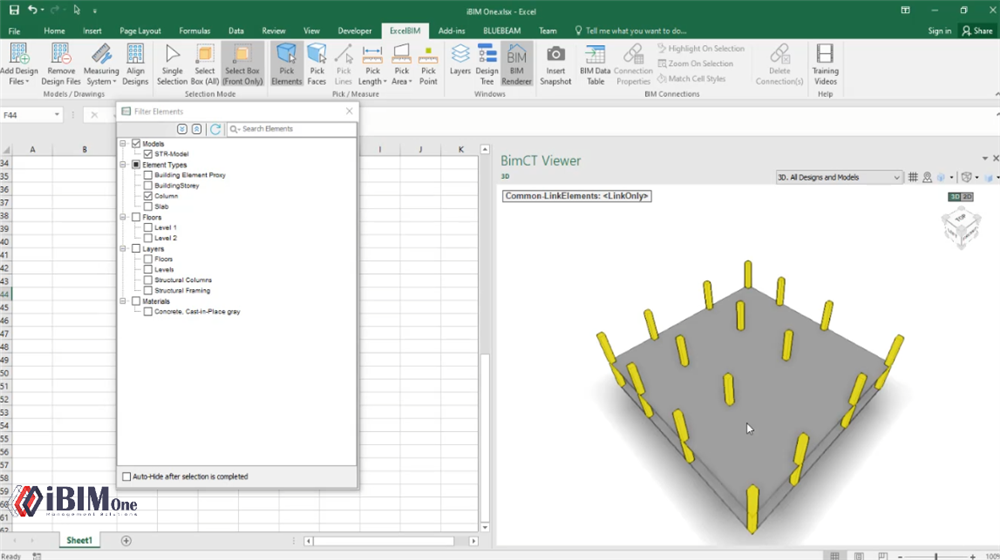Collapse the Materials tree node
This screenshot has height=560, width=1000.
point(123,301)
